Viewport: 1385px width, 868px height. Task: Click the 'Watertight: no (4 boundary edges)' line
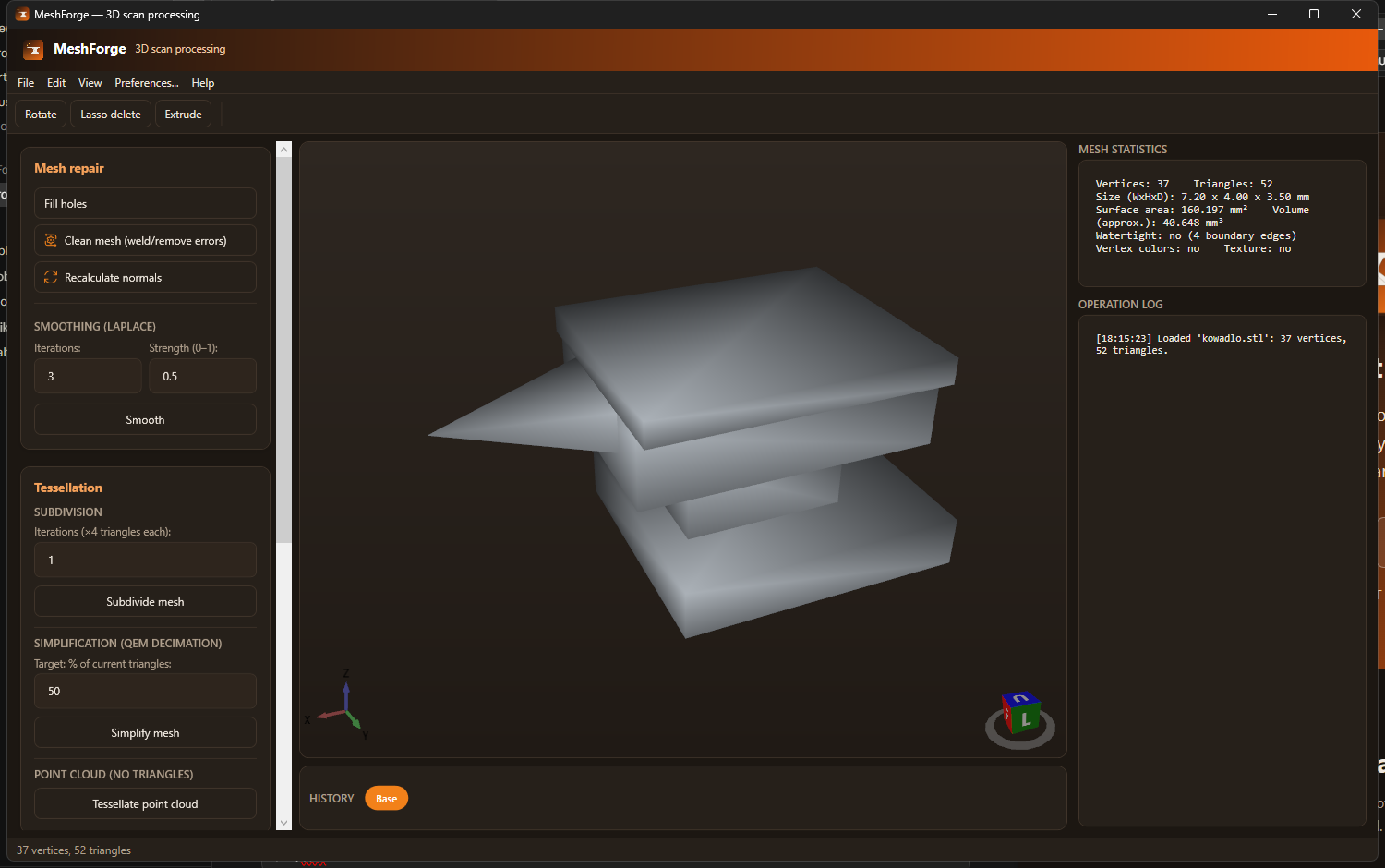[x=1196, y=236]
